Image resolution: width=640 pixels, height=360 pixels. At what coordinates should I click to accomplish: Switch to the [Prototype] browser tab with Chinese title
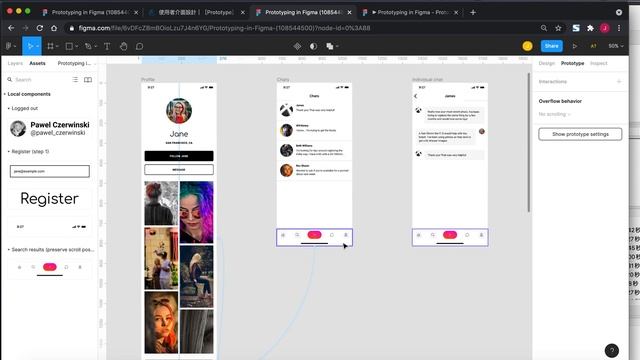click(196, 13)
